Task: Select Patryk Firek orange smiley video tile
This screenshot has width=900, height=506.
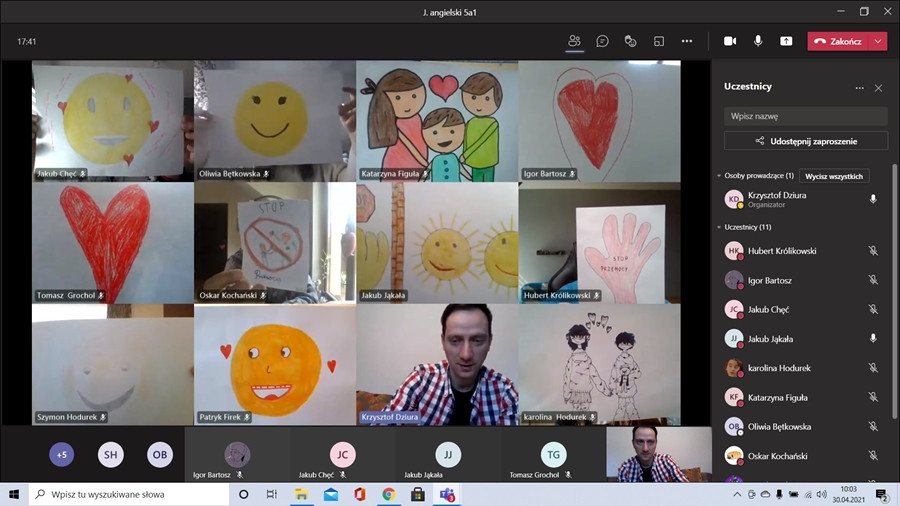Action: (275, 364)
